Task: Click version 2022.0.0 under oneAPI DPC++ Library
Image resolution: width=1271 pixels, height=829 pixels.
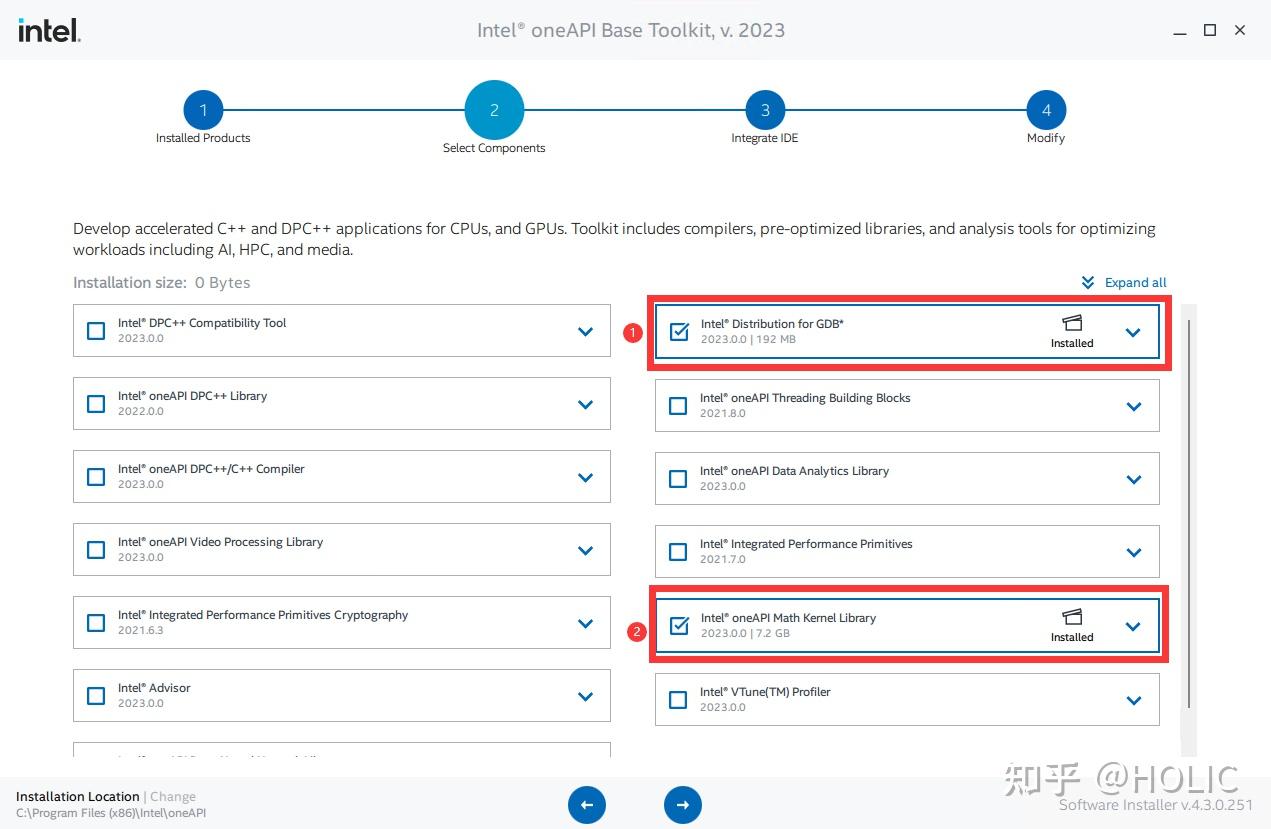Action: click(141, 411)
